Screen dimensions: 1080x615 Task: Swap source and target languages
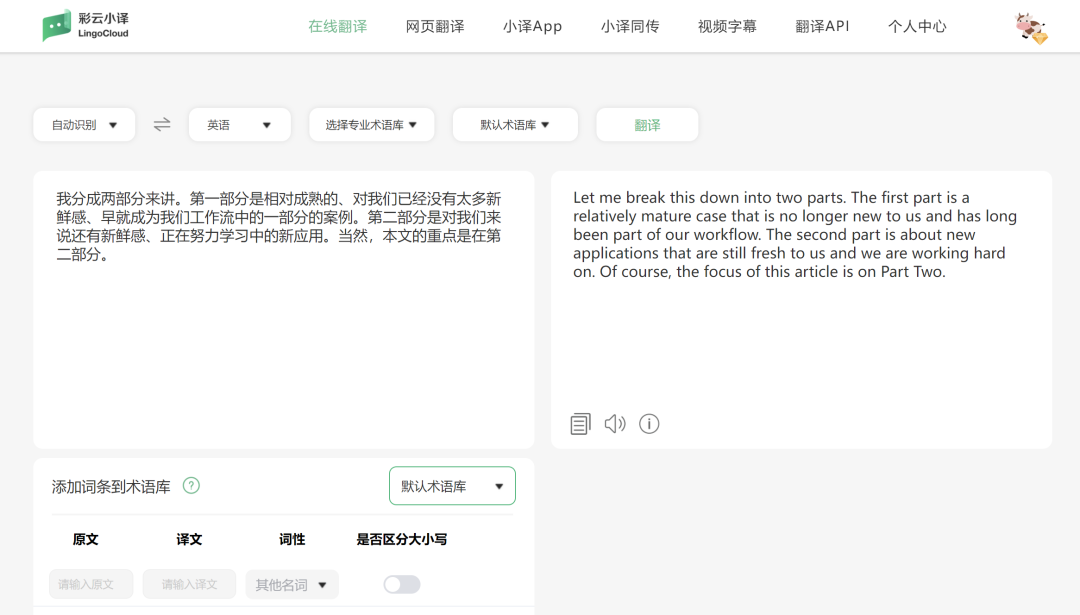[162, 125]
